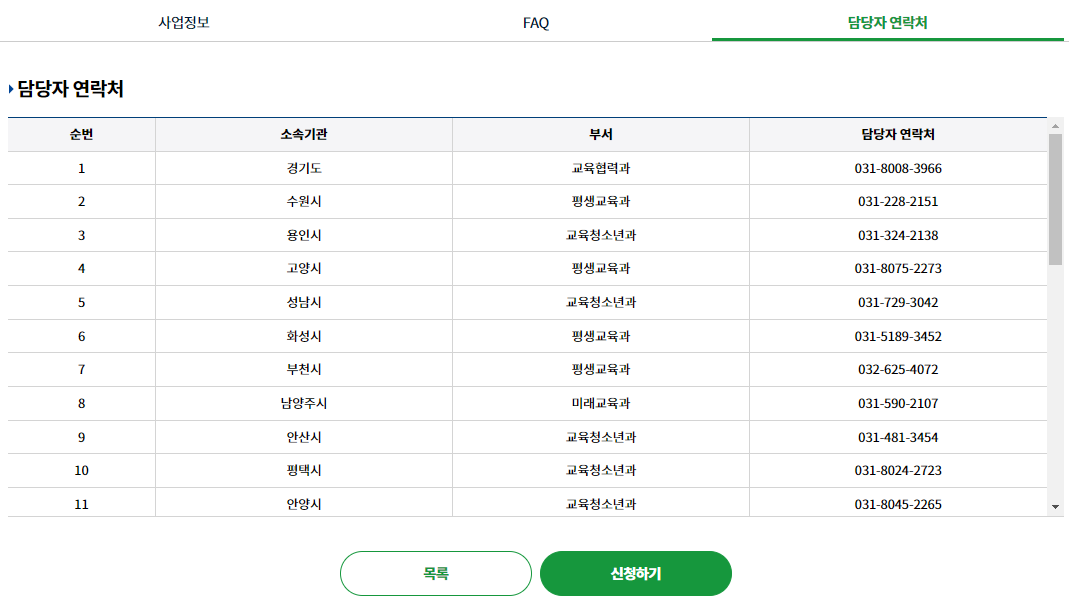
Task: Click the 목록 button
Action: (436, 573)
